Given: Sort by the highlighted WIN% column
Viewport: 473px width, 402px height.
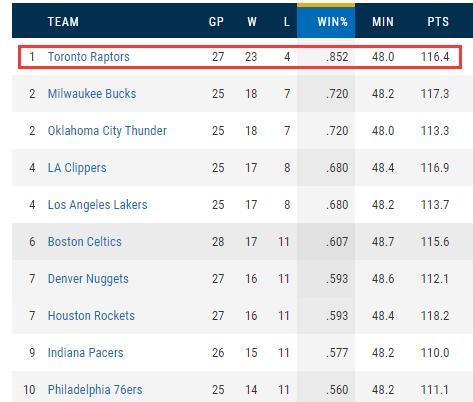Looking at the screenshot, I should tap(326, 21).
